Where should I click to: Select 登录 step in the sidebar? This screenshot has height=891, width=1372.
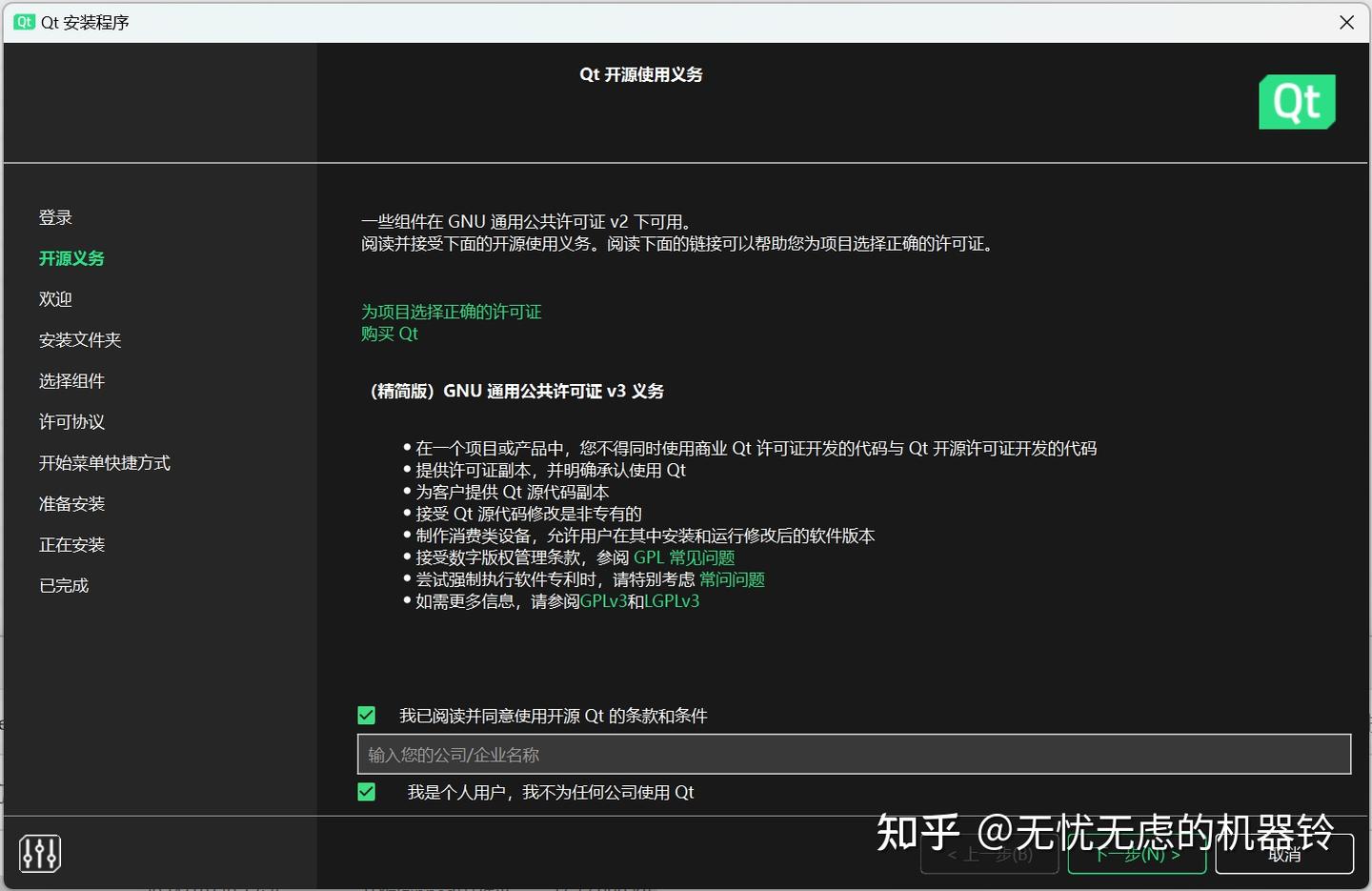tap(55, 216)
